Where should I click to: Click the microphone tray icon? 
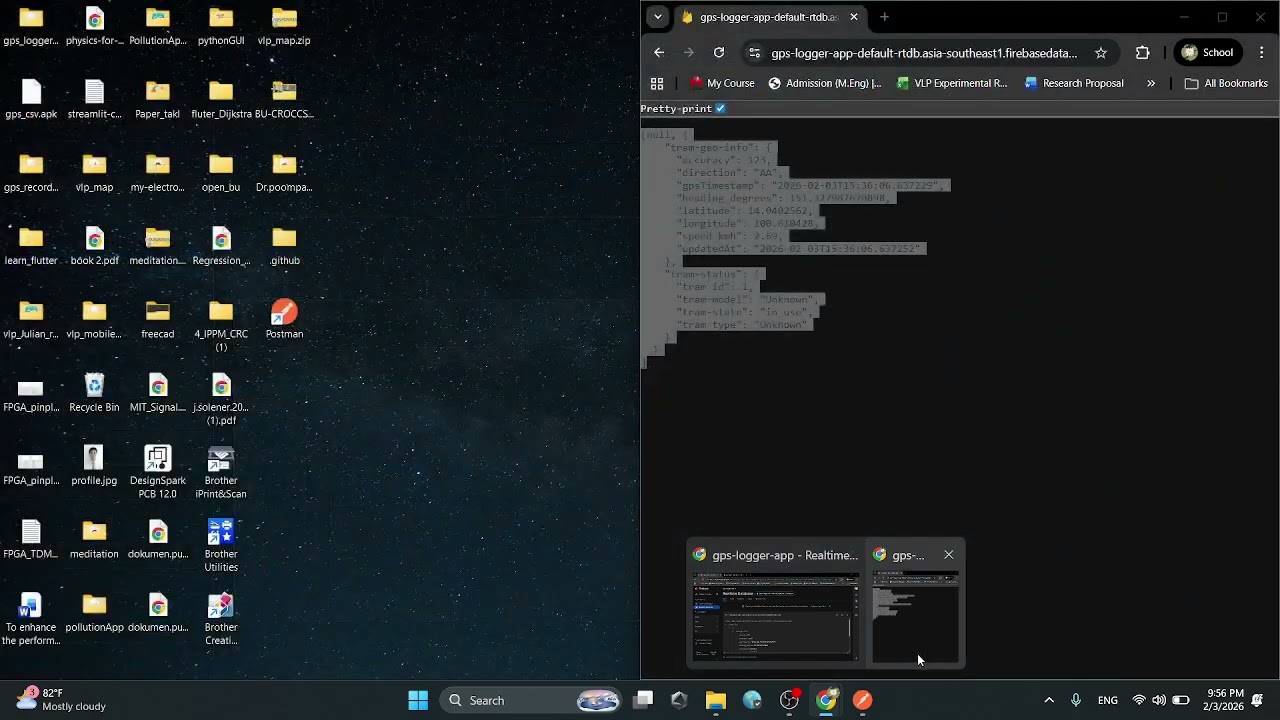[1076, 700]
